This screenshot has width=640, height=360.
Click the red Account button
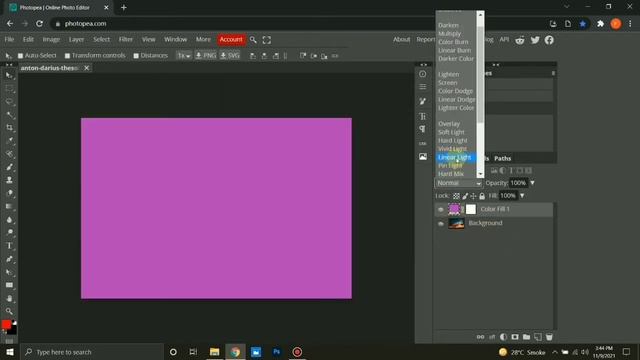(231, 39)
